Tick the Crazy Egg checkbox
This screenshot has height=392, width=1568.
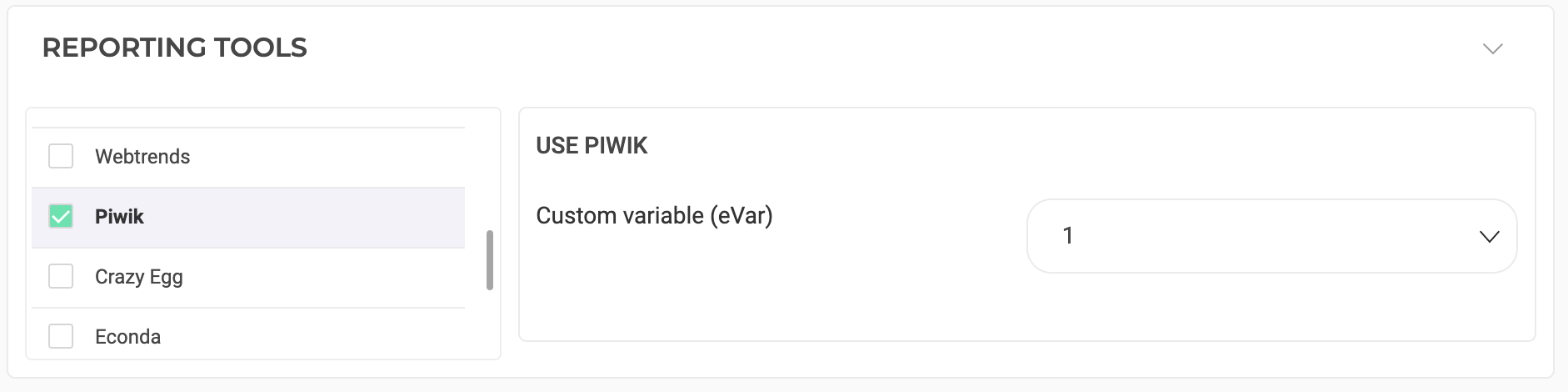point(61,276)
